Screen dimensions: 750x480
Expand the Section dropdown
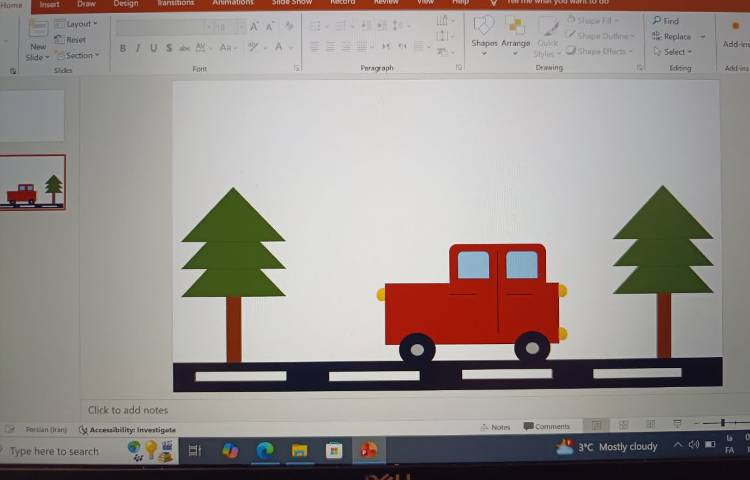(x=80, y=56)
